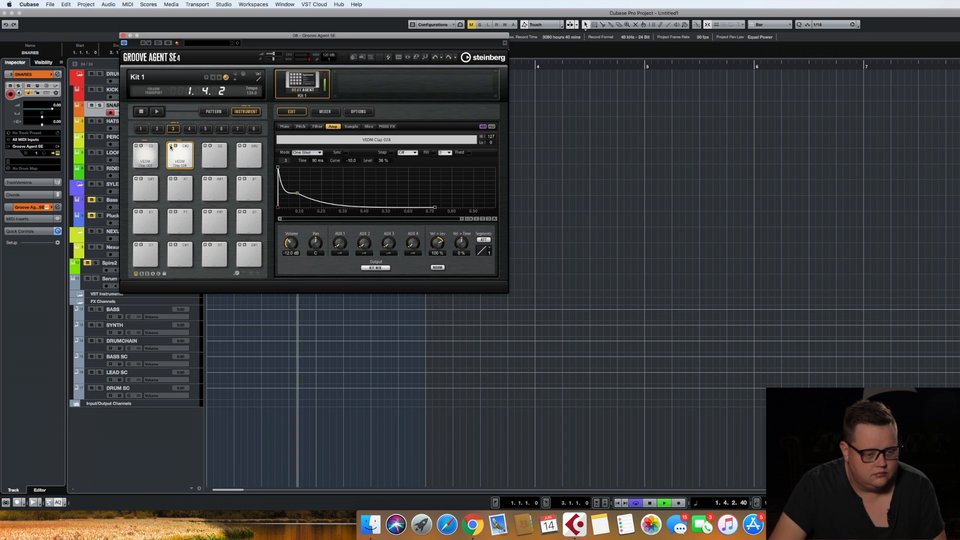
Task: Expand the Chords inspector section
Action: (32, 195)
